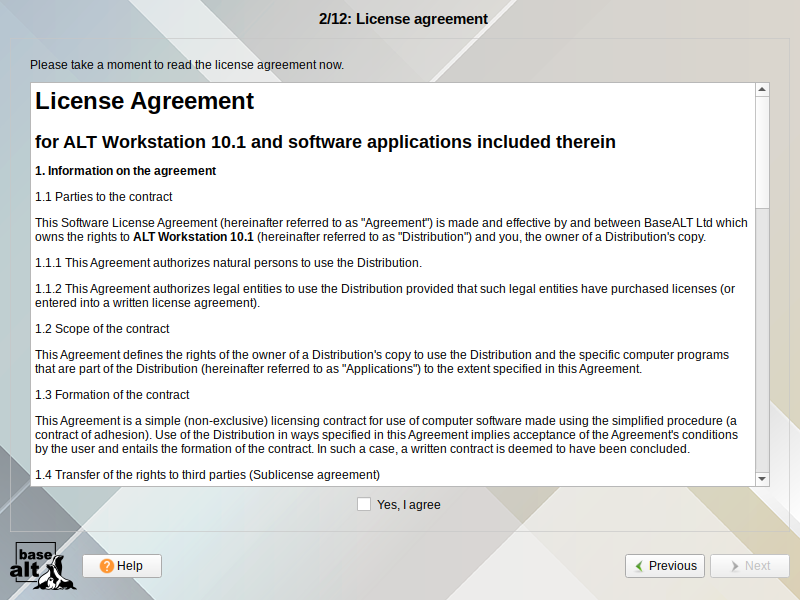
Task: Click the bold "ALT Workstation 10.1" text
Action: (x=193, y=237)
